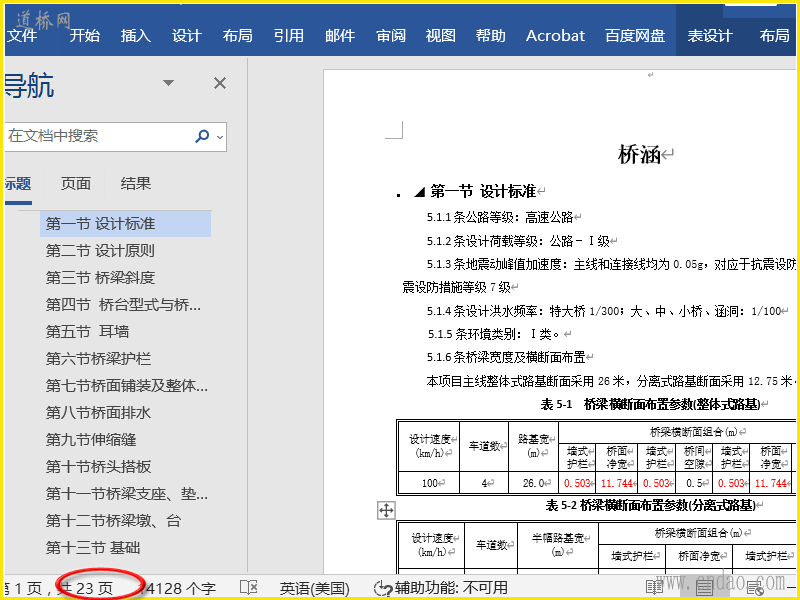The width and height of the screenshot is (800, 600).
Task: Switch to the 开始 ribbon tab
Action: 84,36
